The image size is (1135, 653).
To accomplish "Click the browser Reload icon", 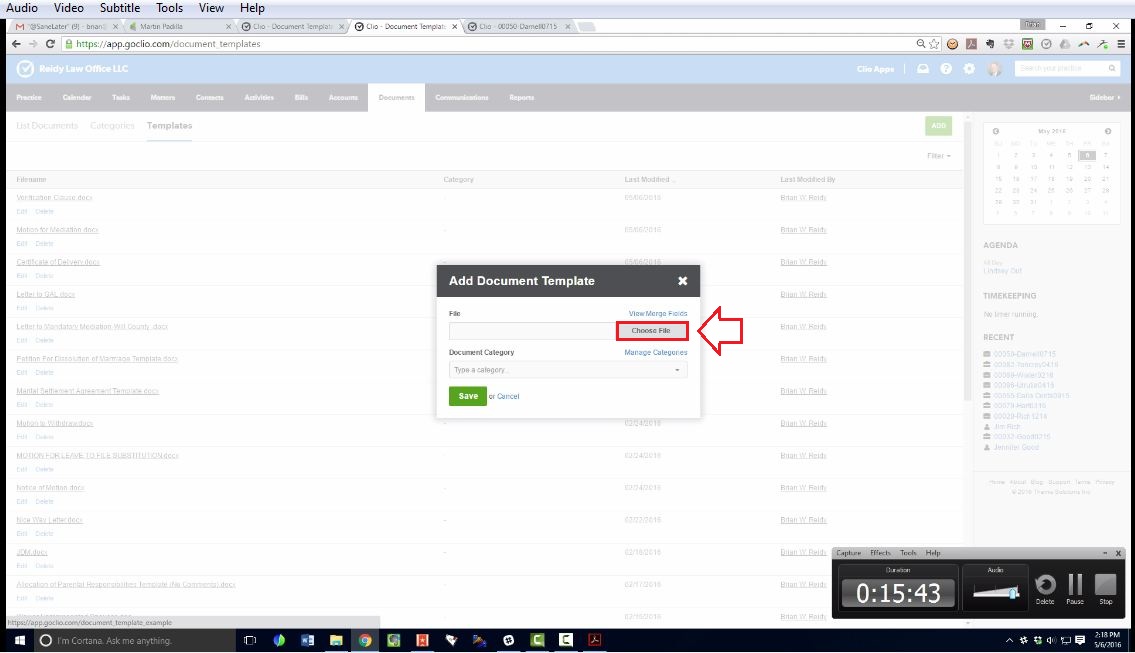I will click(50, 44).
